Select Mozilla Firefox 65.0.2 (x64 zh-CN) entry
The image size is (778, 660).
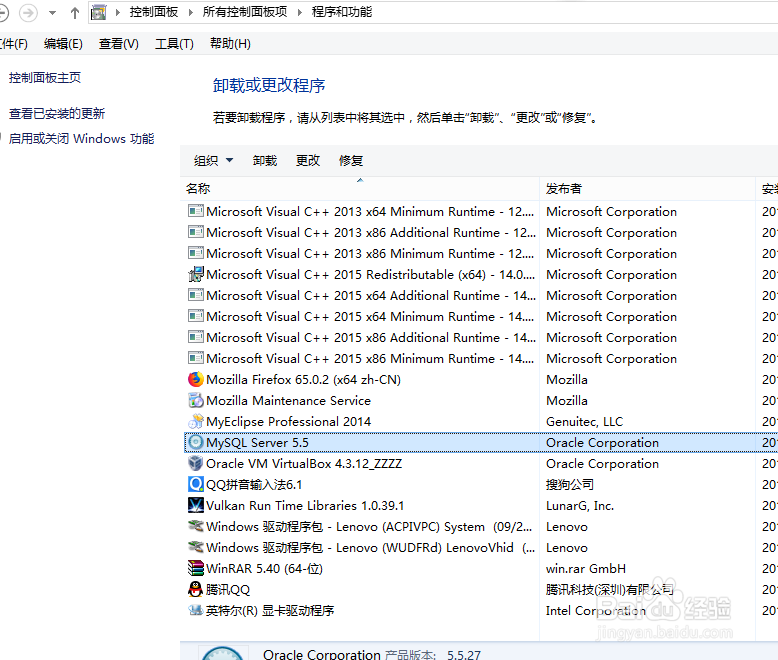click(x=303, y=380)
